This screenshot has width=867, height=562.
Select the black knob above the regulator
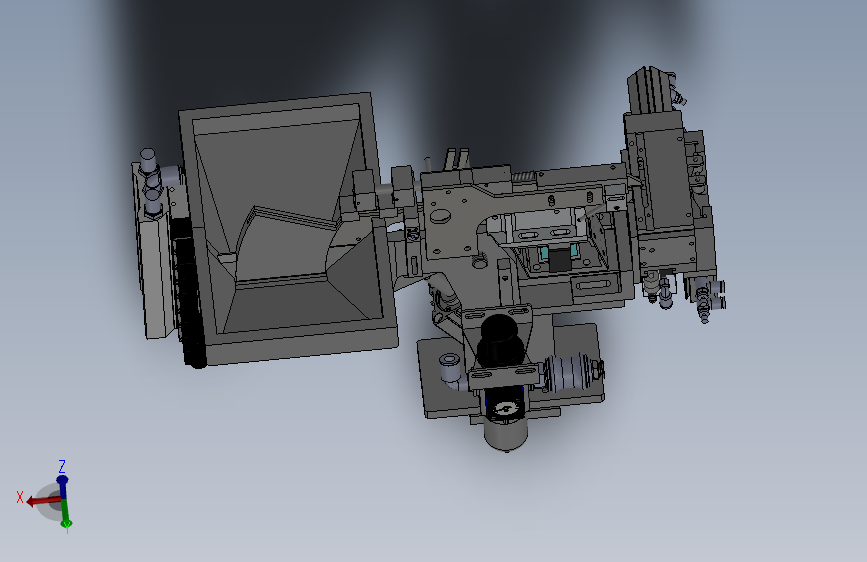pyautogui.click(x=500, y=340)
